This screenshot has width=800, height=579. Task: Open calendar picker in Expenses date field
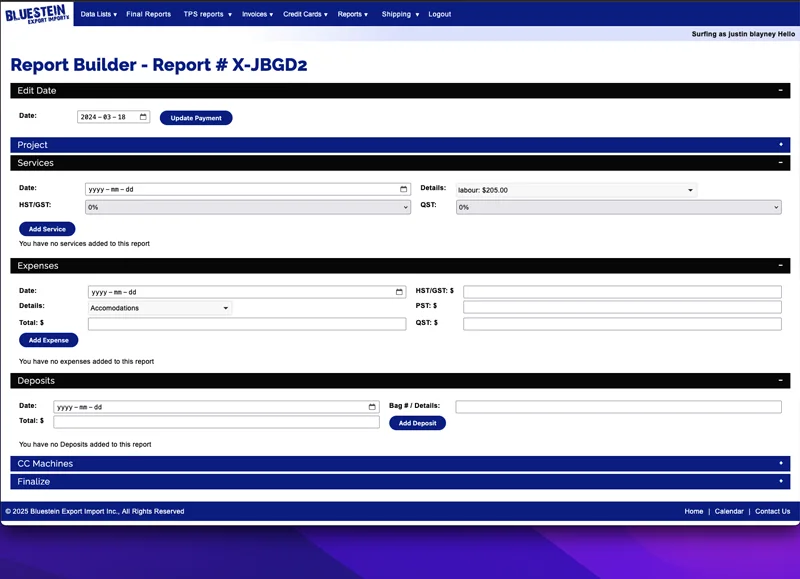399,292
